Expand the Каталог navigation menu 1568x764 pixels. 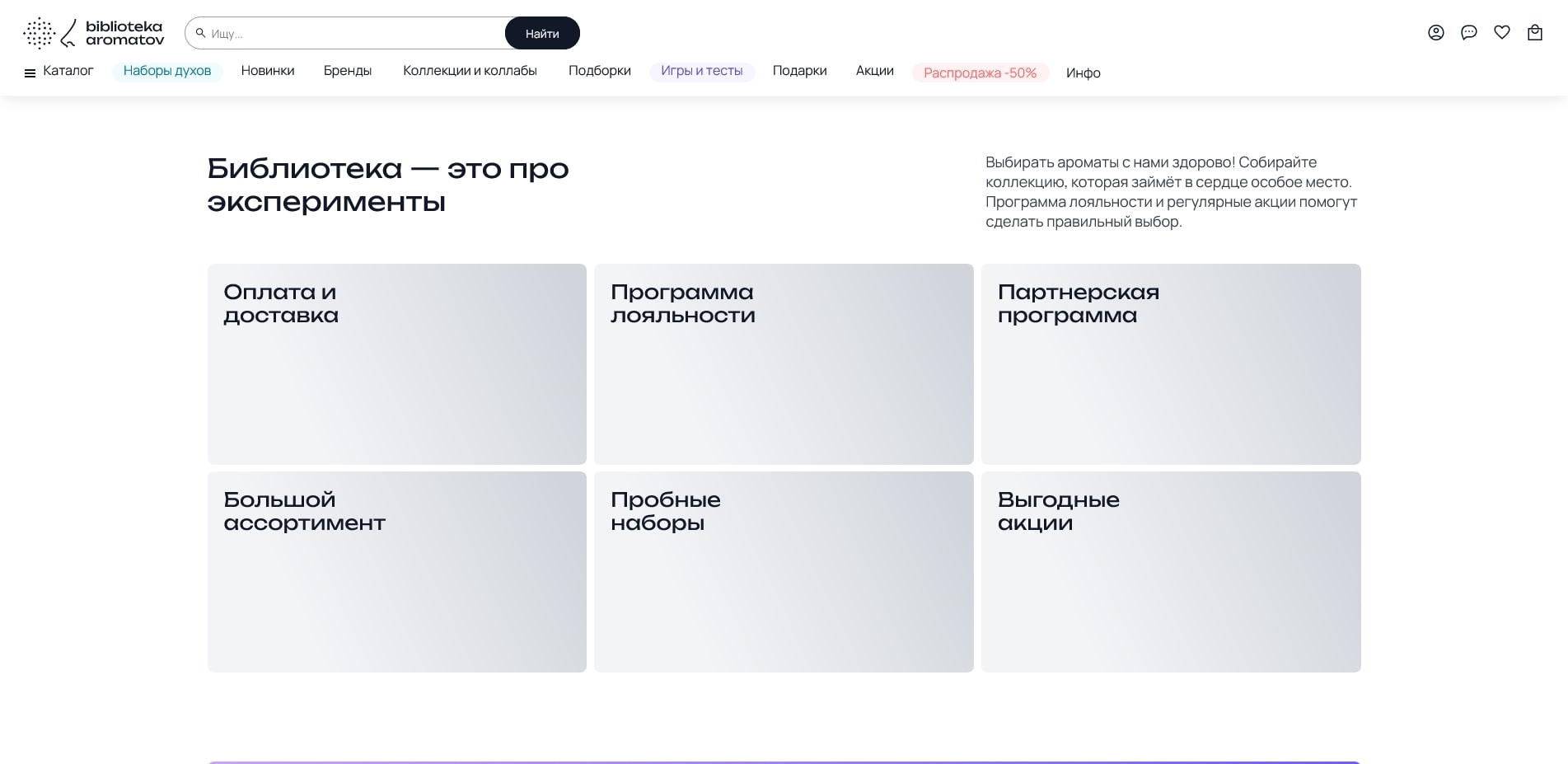pos(68,72)
